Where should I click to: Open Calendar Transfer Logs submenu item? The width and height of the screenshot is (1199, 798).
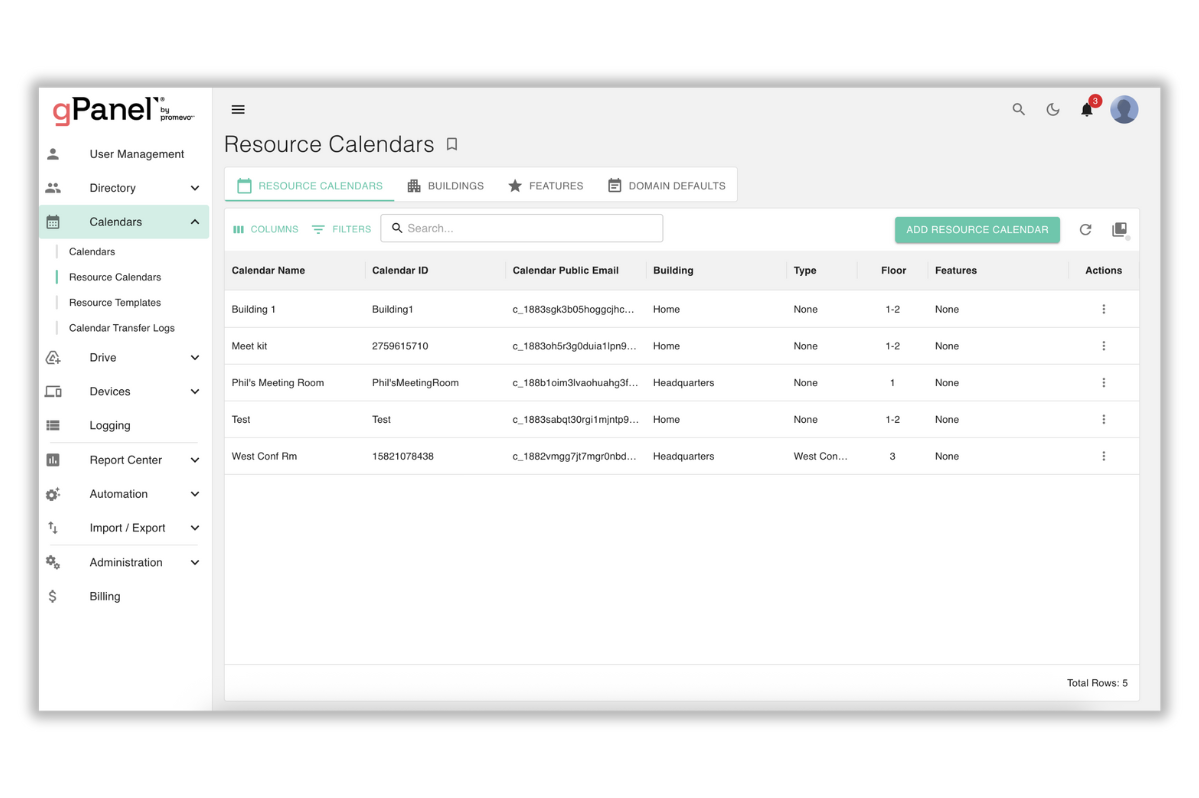(x=122, y=328)
